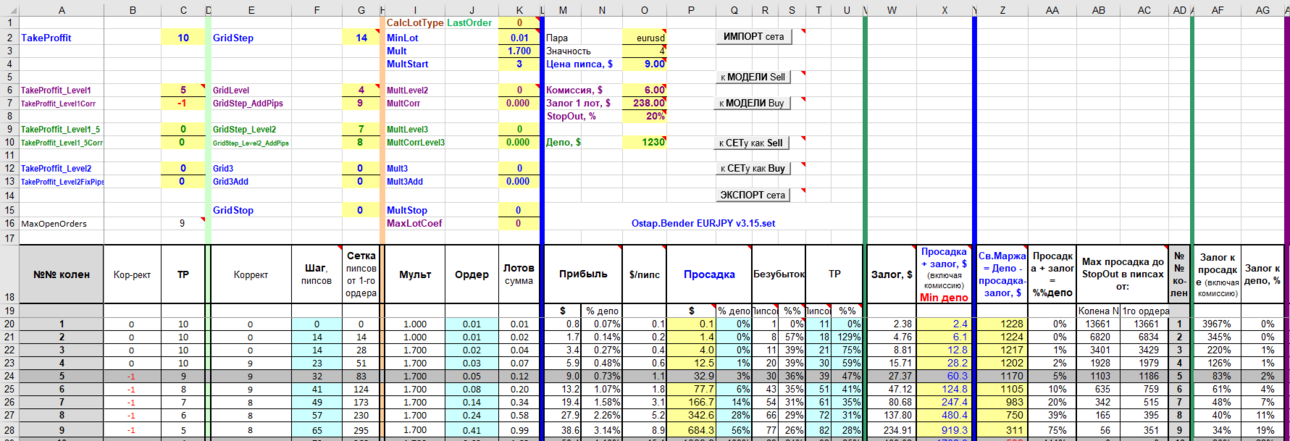Select the Залог 1 лот value 238.00
Viewport: 1290px width, 441px height.
pos(644,102)
